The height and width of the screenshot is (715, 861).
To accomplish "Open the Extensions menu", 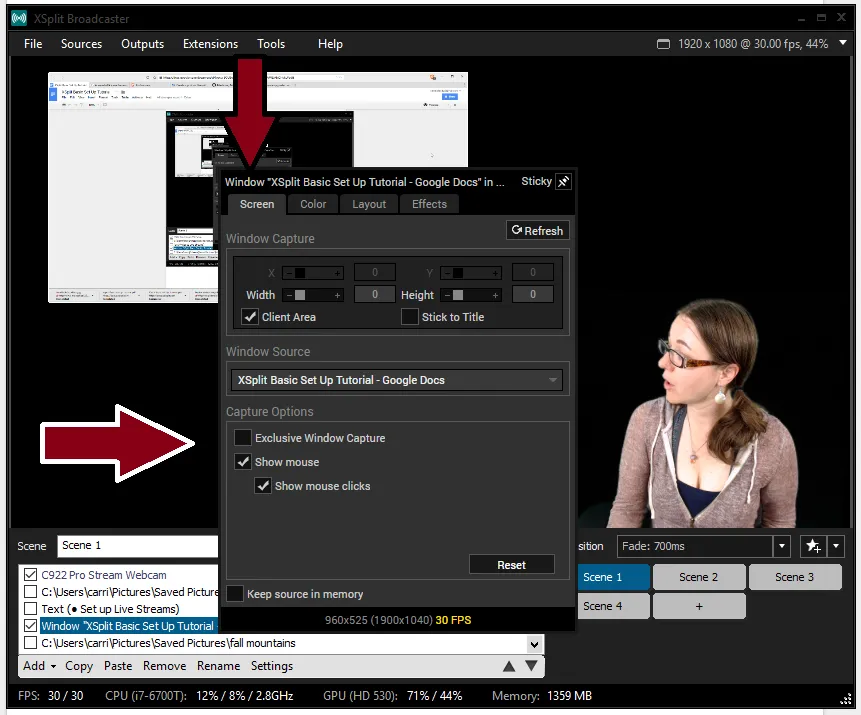I will [x=210, y=44].
